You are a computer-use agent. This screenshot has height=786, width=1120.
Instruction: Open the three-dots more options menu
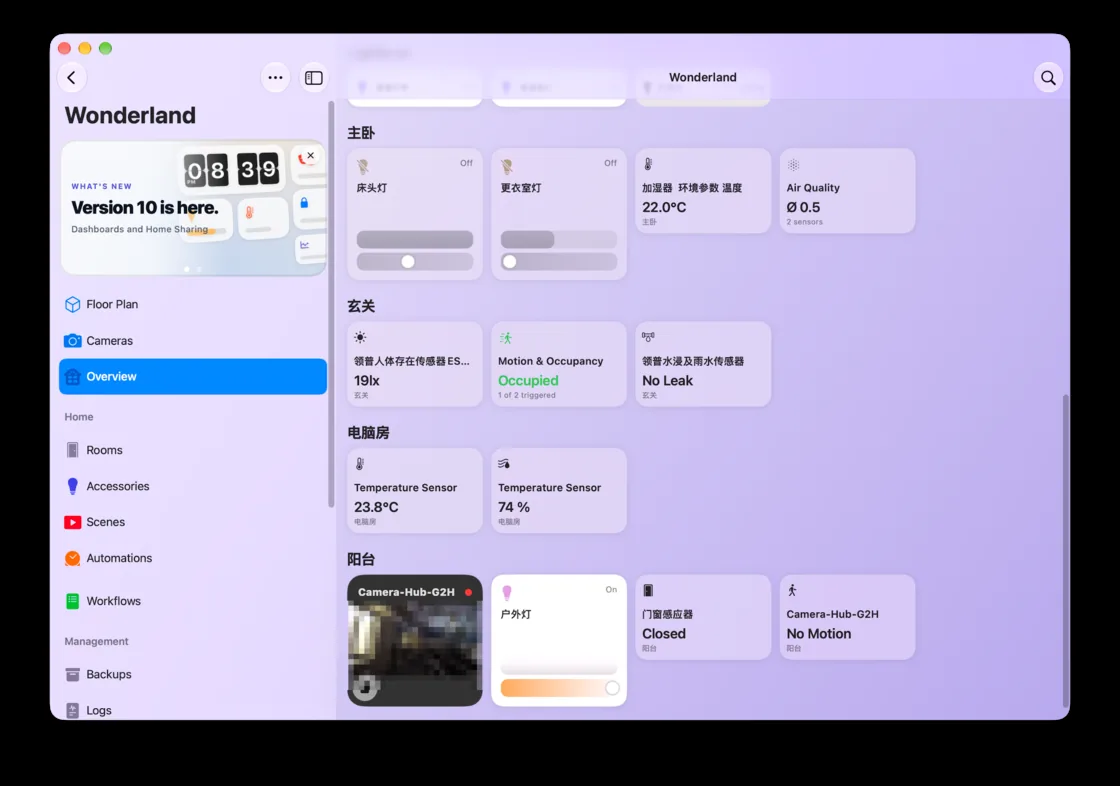275,78
